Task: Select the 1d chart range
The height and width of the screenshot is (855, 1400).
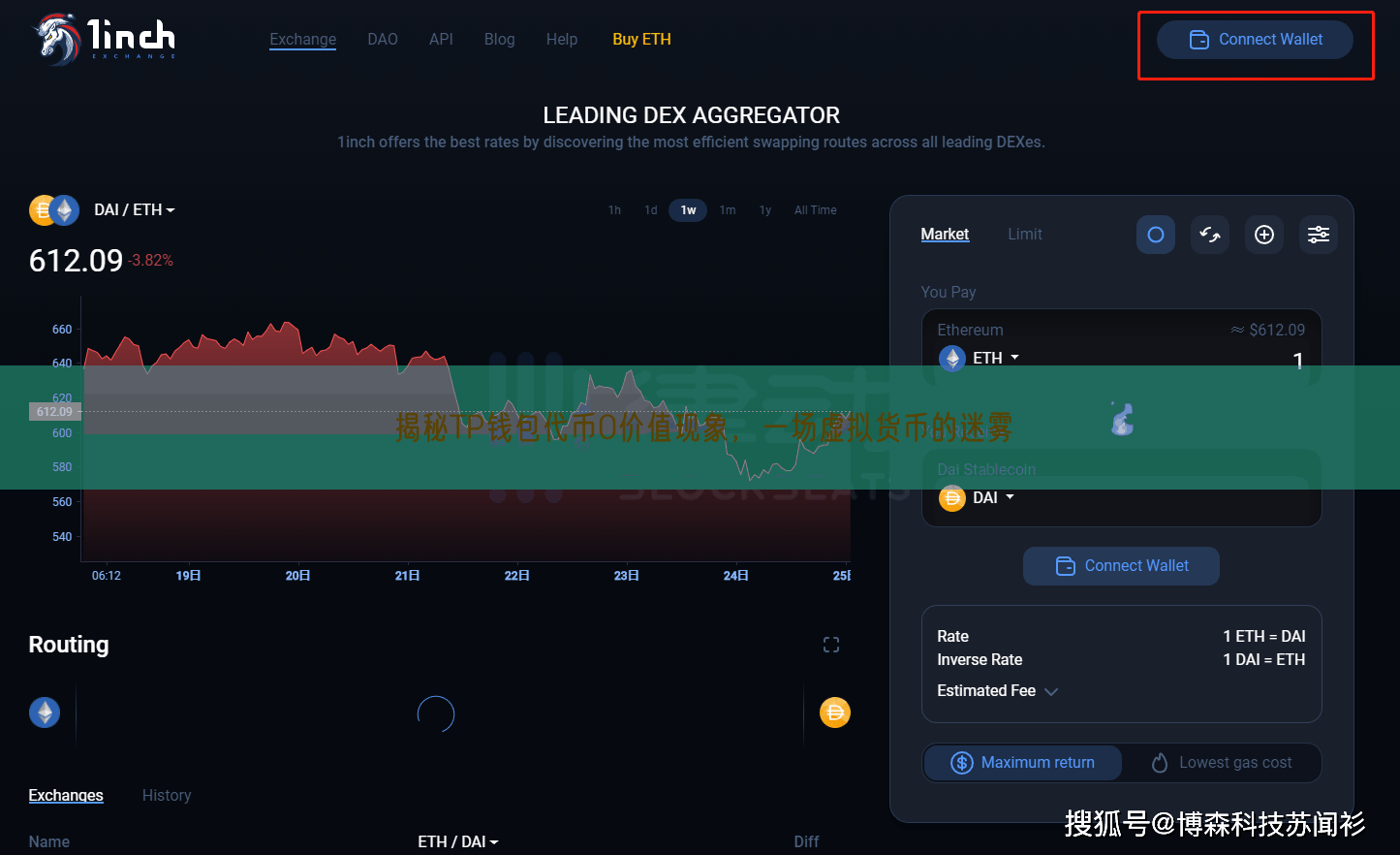Action: tap(651, 210)
